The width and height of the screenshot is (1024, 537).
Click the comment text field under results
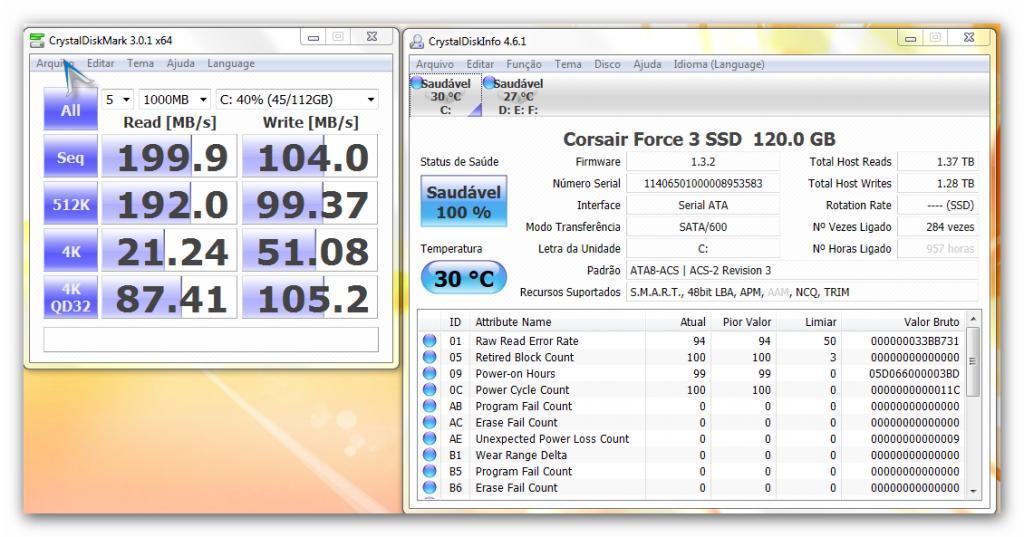pyautogui.click(x=211, y=340)
